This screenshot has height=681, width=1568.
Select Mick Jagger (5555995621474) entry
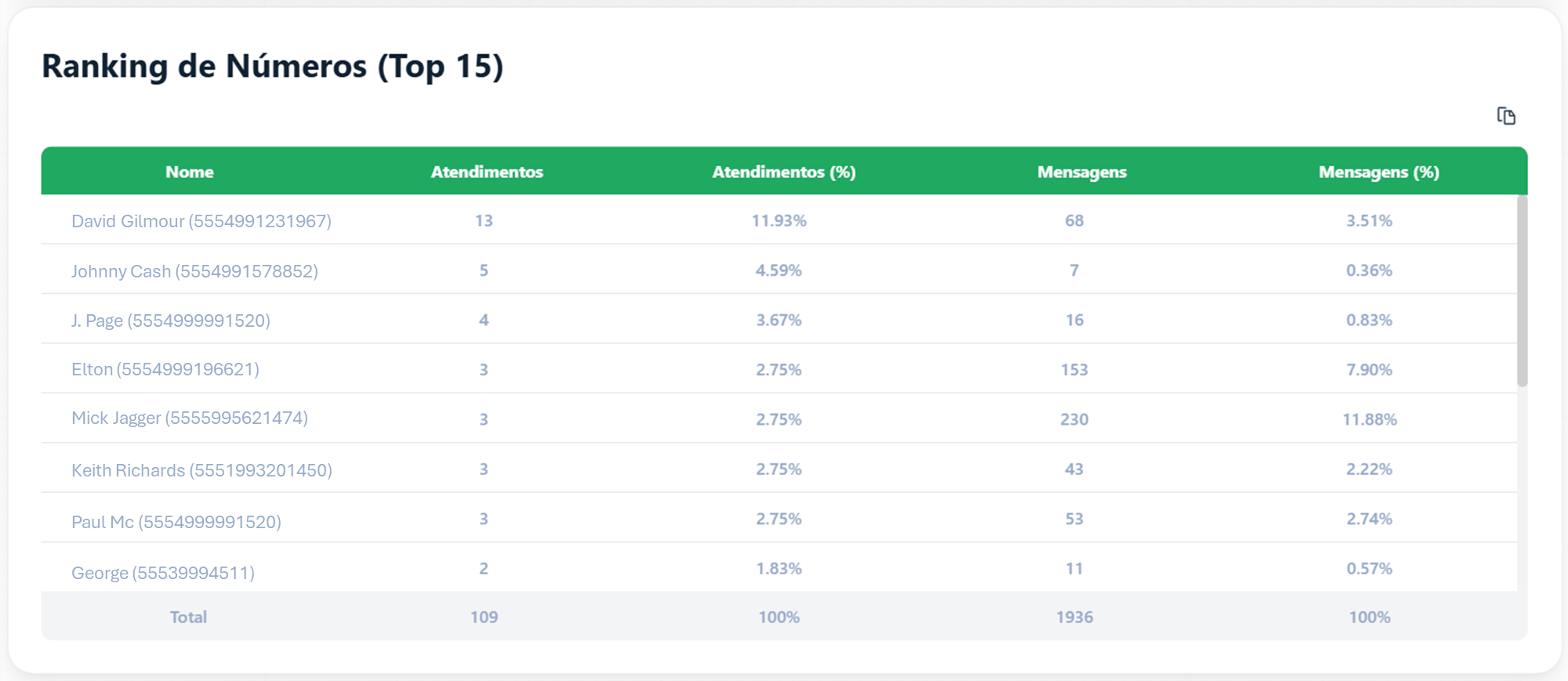pos(190,418)
